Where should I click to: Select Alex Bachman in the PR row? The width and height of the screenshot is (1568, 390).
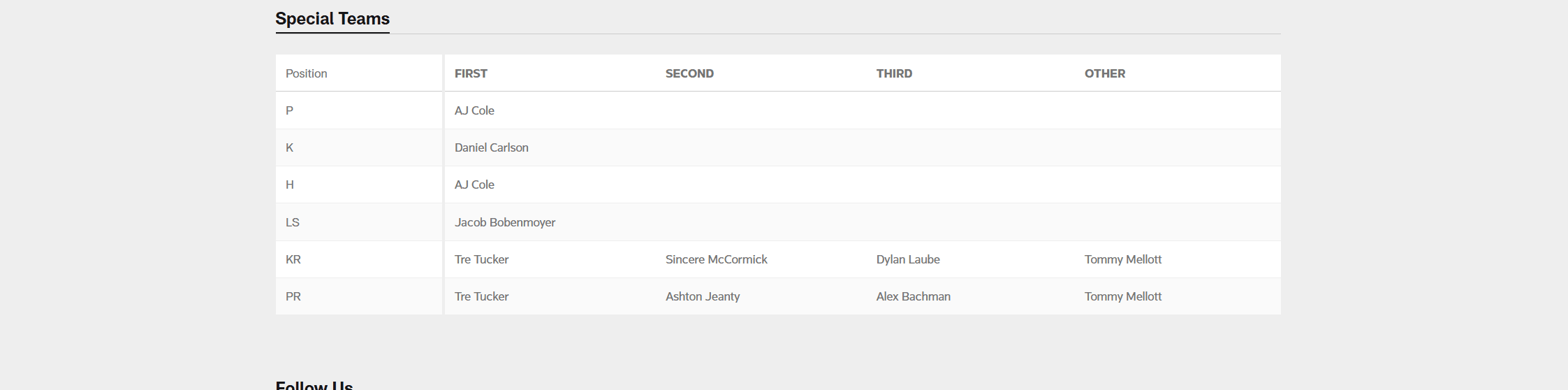913,296
